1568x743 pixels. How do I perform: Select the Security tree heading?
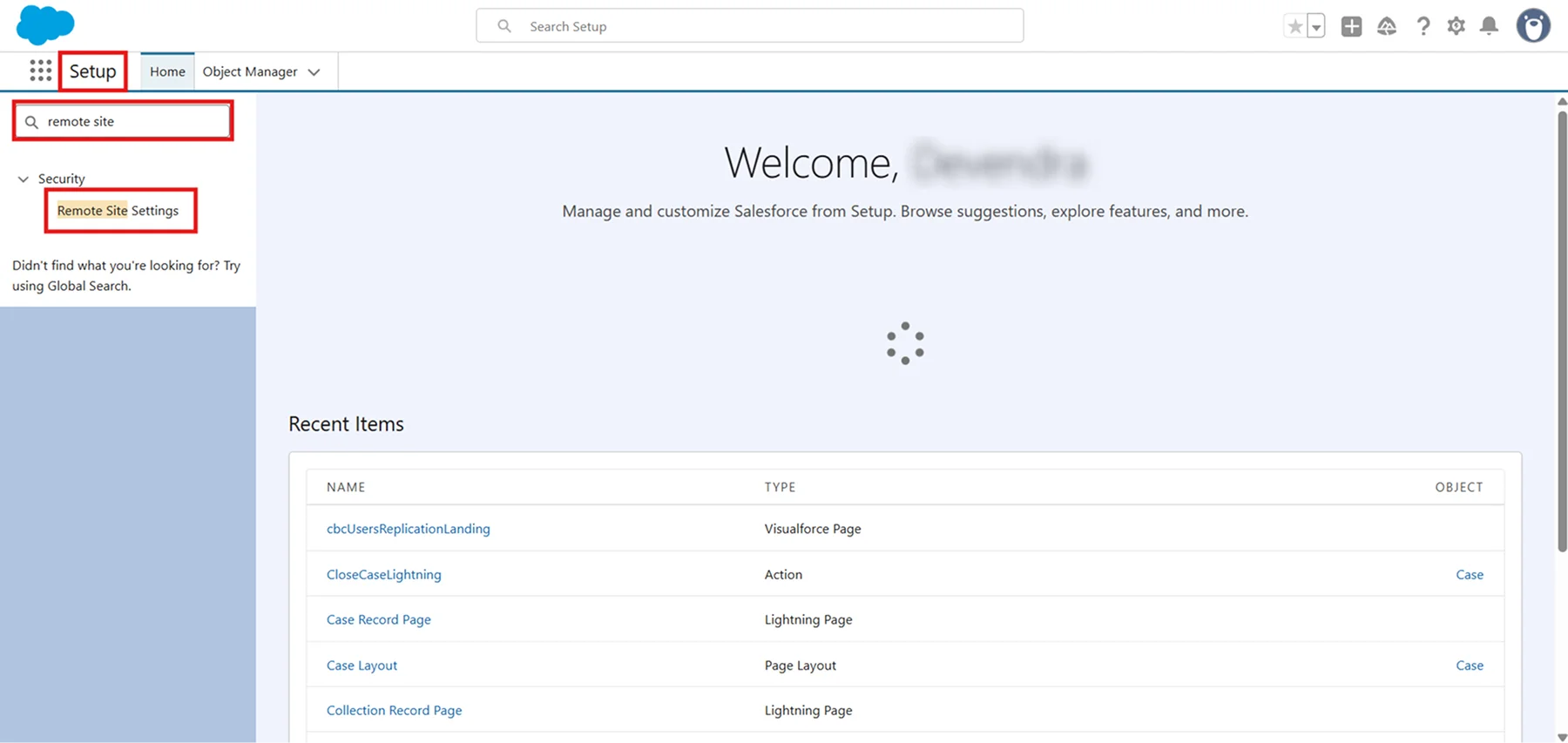[x=61, y=179]
